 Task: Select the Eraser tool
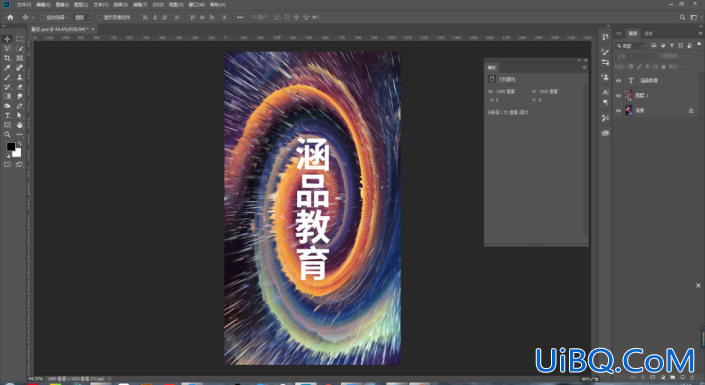coord(19,87)
